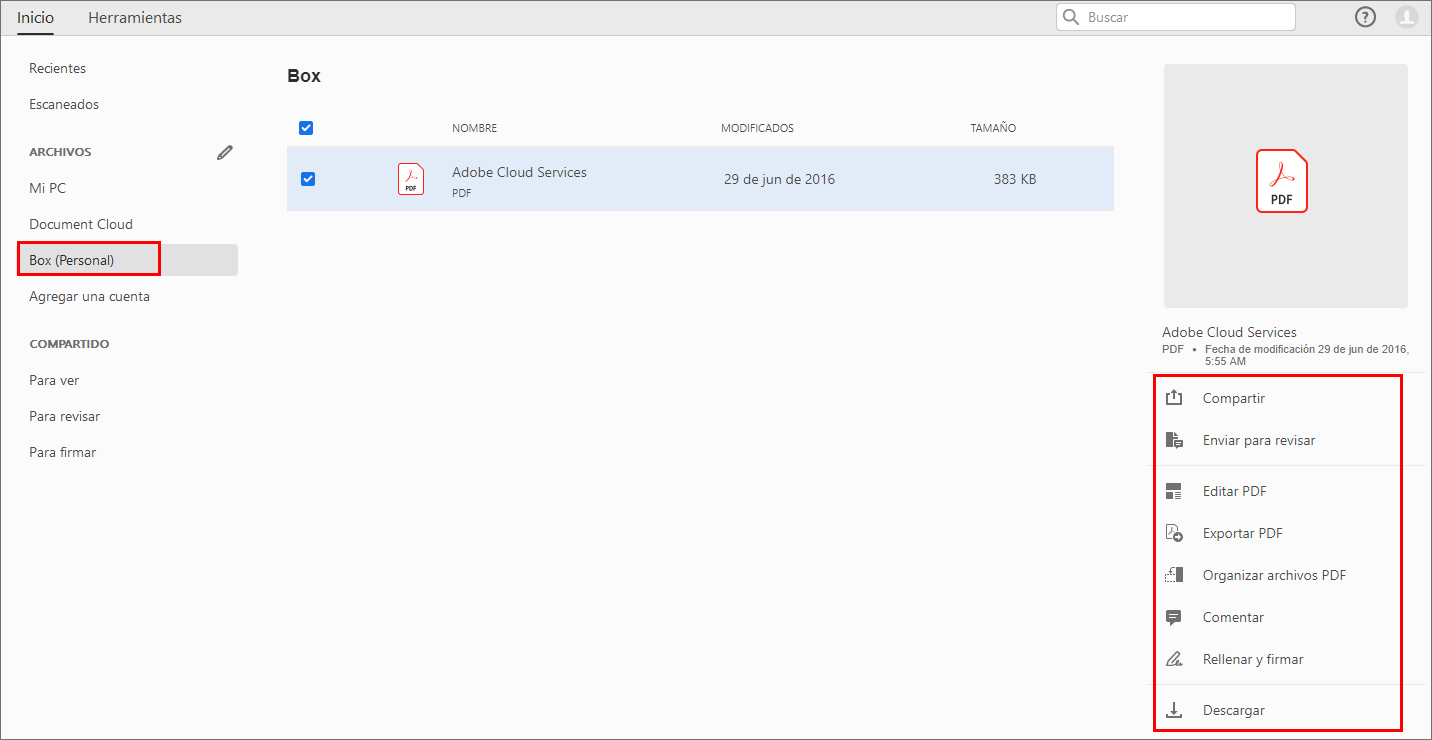
Task: Click the Enviar para revisar icon
Action: (1173, 440)
